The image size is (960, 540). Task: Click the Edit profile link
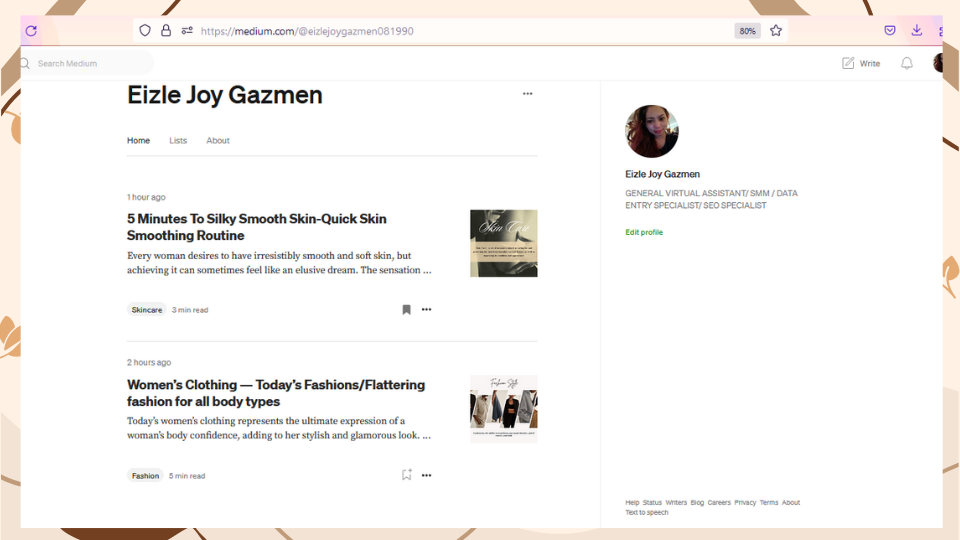[644, 232]
